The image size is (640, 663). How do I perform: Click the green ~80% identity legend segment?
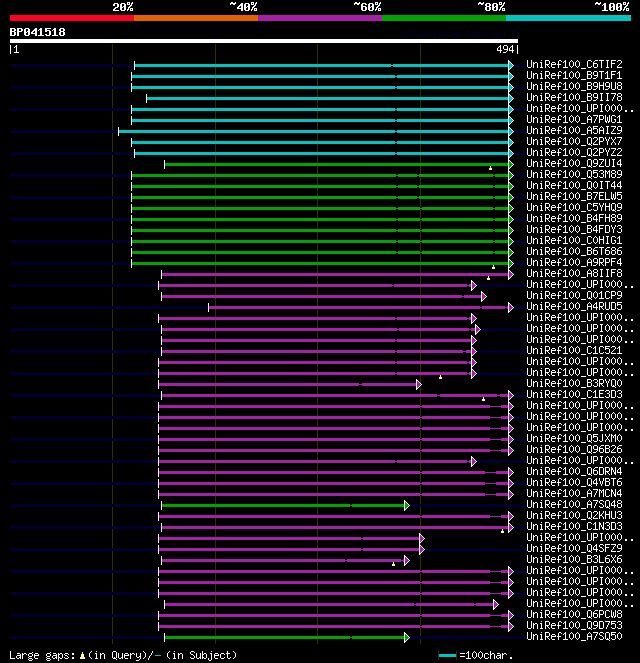[444, 18]
